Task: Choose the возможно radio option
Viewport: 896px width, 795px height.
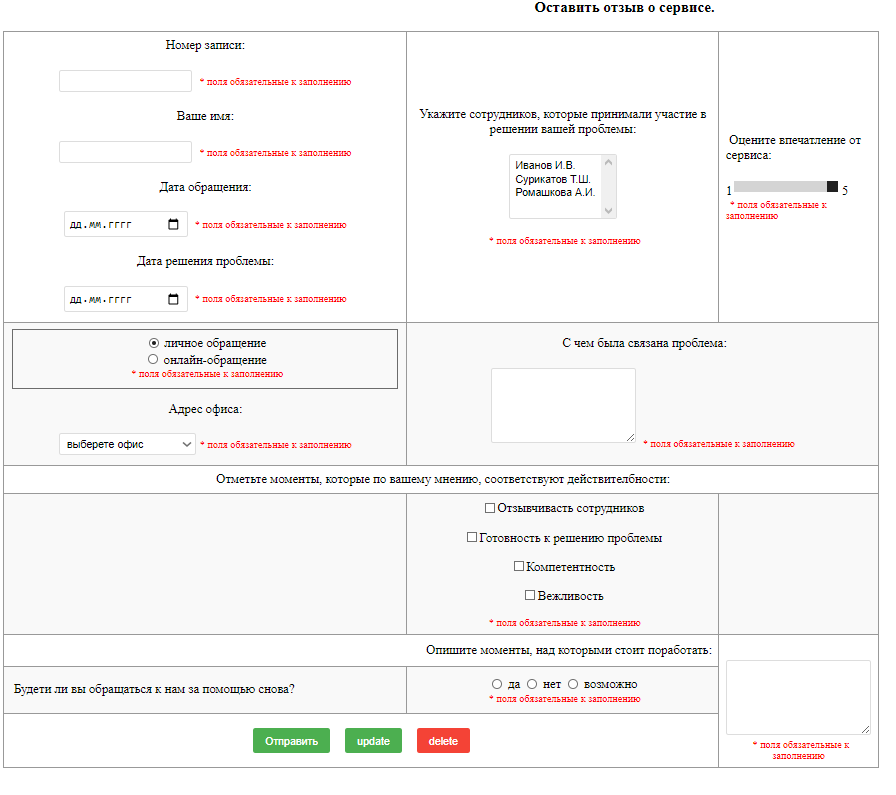Action: coord(573,684)
